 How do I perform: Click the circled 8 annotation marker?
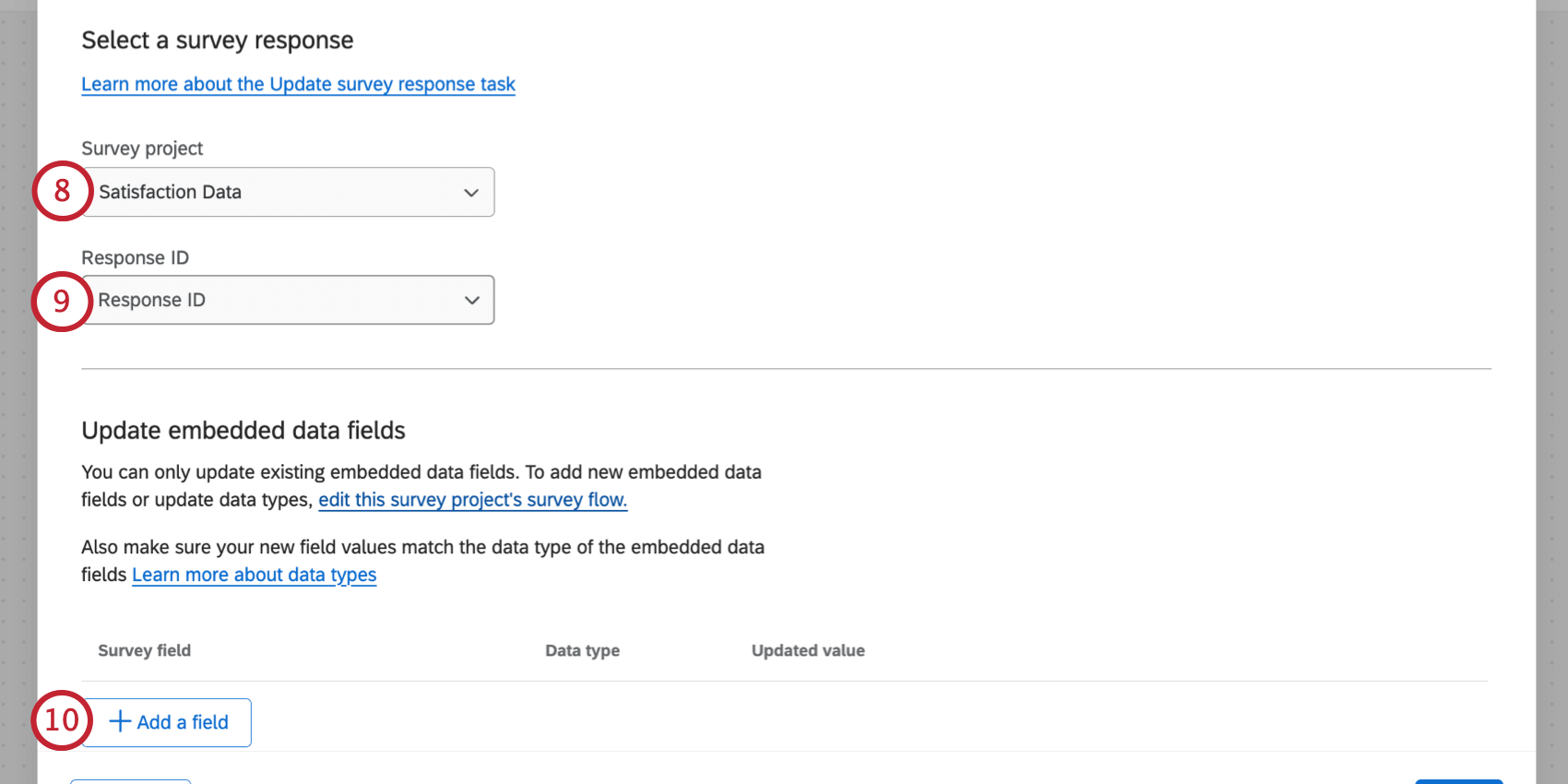pyautogui.click(x=60, y=192)
